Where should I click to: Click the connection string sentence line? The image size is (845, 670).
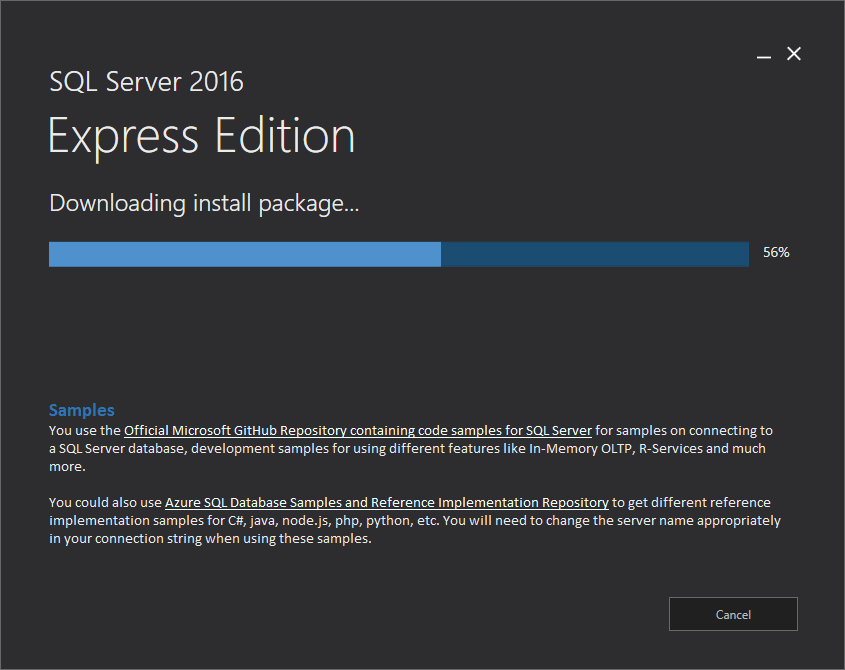click(210, 538)
